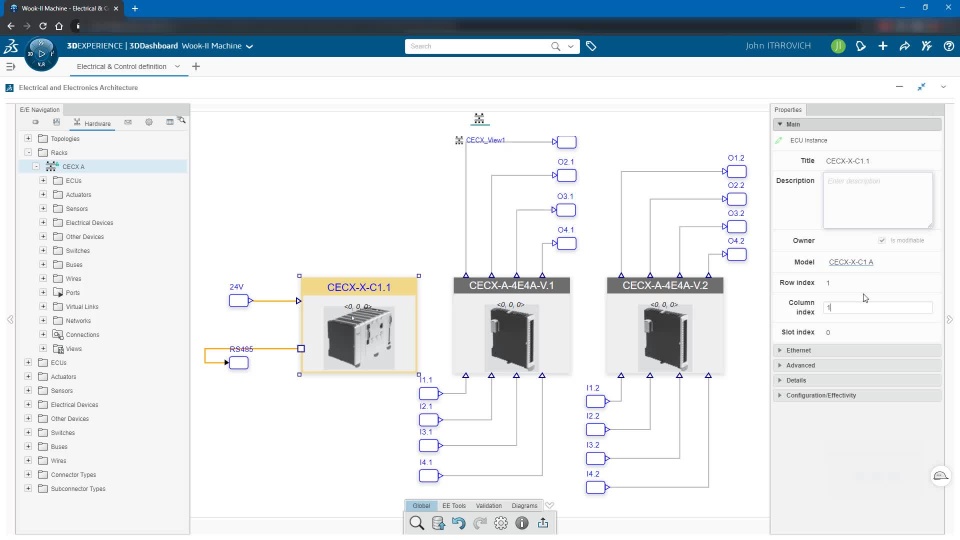Click the 24V port box
Image resolution: width=960 pixels, height=540 pixels.
pos(238,301)
